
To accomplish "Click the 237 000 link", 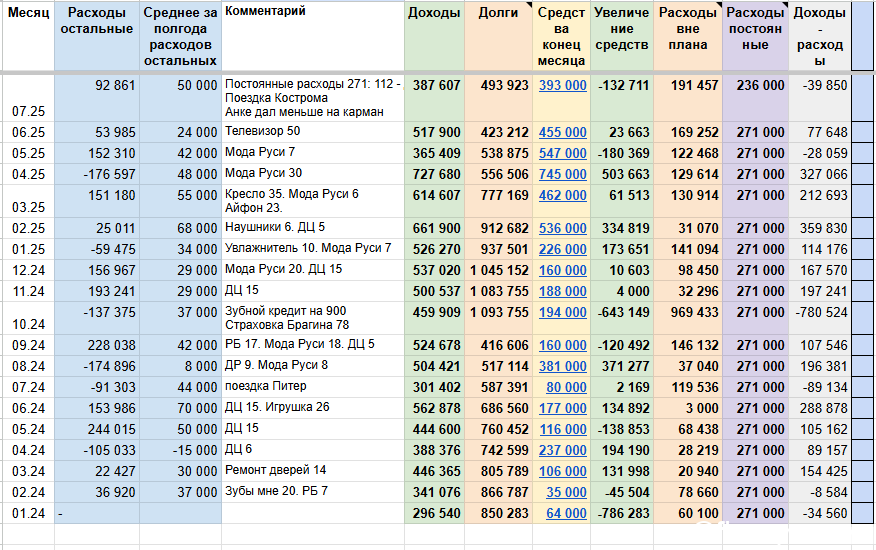I will (x=563, y=451).
